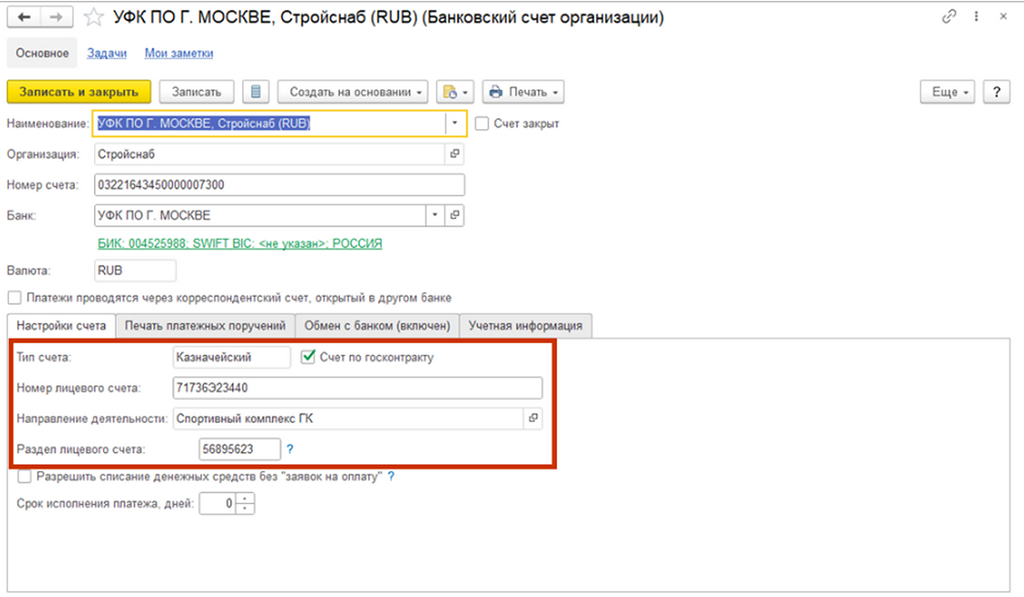Expand the Наименование field dropdown arrow
Viewport: 1024px width, 597px height.
pyautogui.click(x=455, y=123)
